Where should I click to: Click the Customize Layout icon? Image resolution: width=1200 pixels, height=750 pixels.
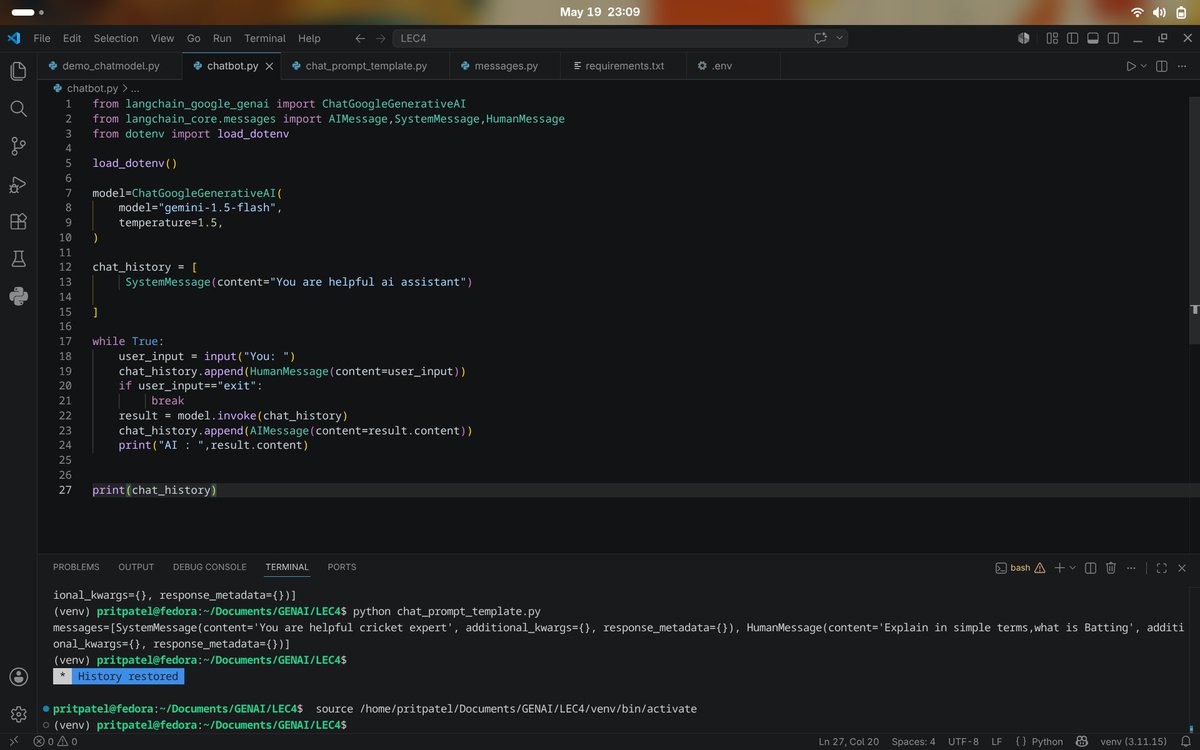(1052, 38)
